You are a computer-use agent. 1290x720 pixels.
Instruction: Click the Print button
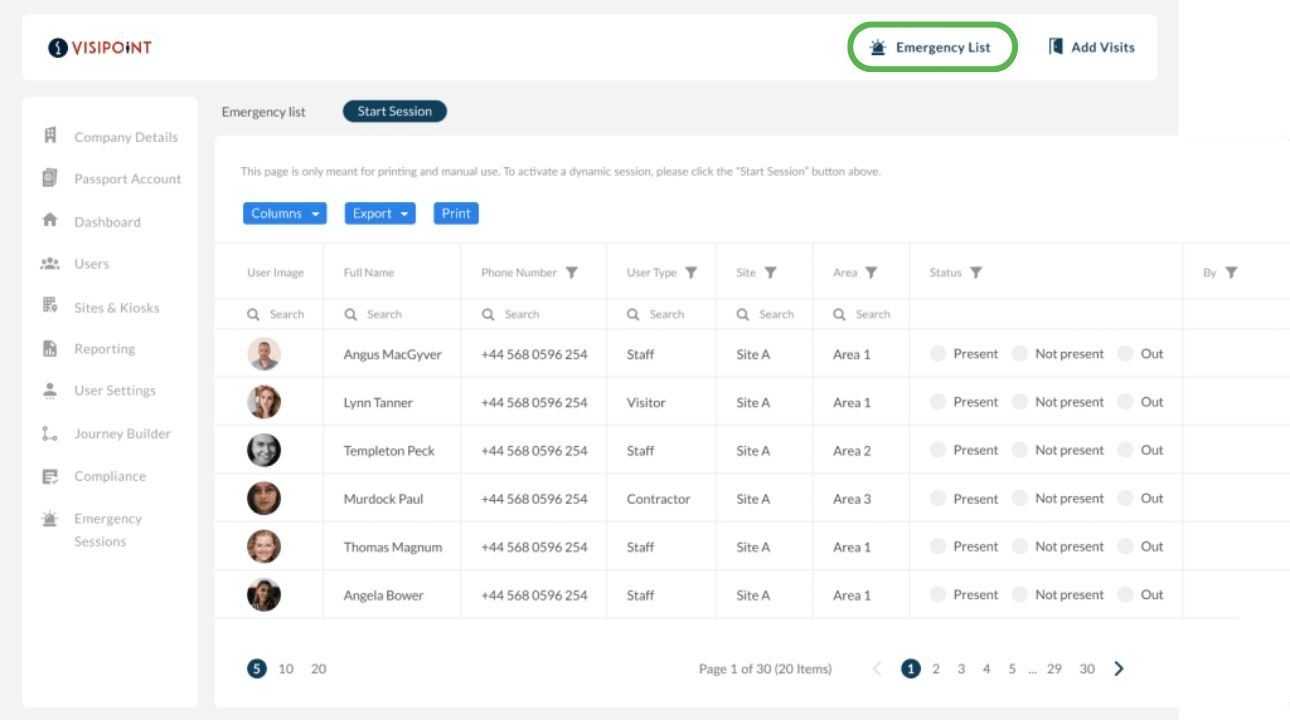pyautogui.click(x=456, y=213)
